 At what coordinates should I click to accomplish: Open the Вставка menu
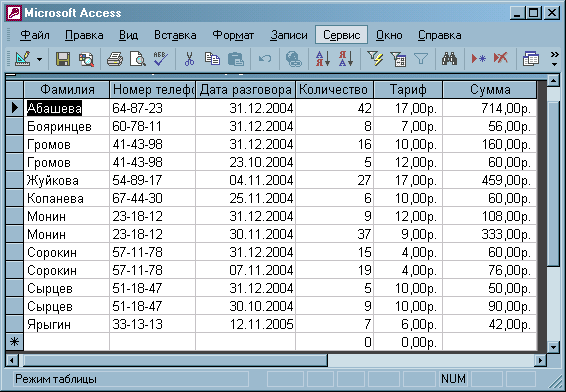coord(175,35)
